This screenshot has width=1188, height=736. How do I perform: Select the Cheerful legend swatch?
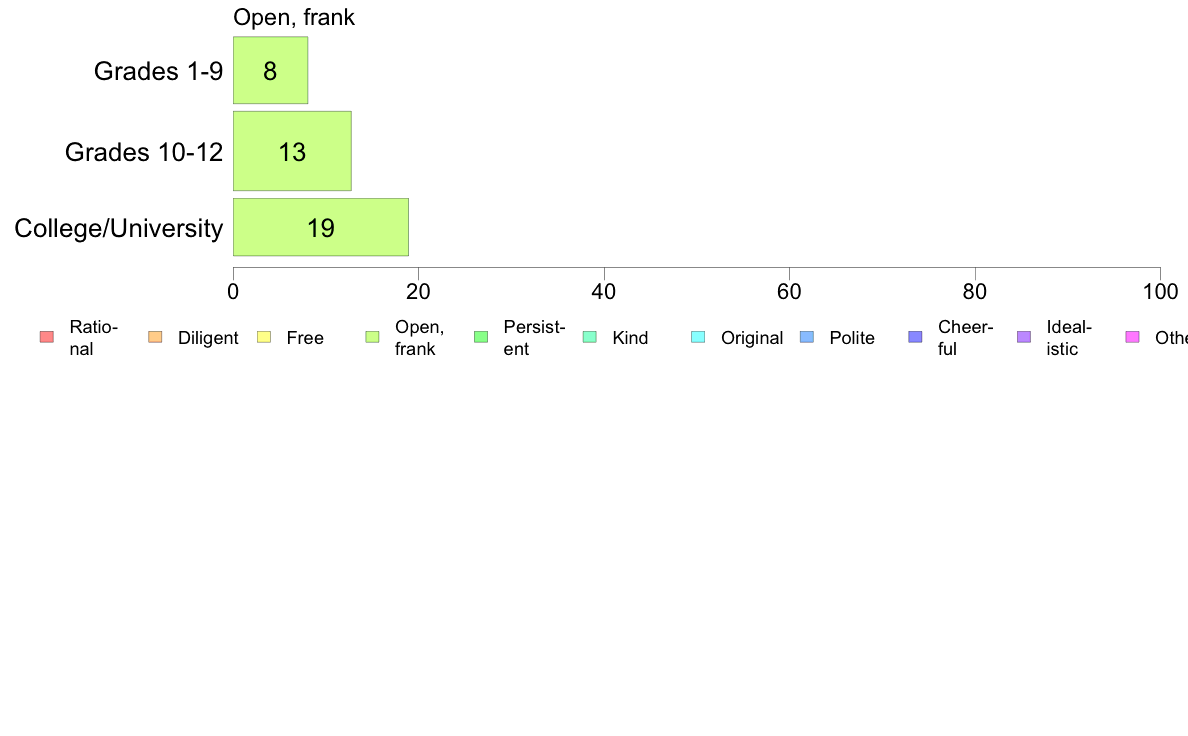(x=915, y=337)
